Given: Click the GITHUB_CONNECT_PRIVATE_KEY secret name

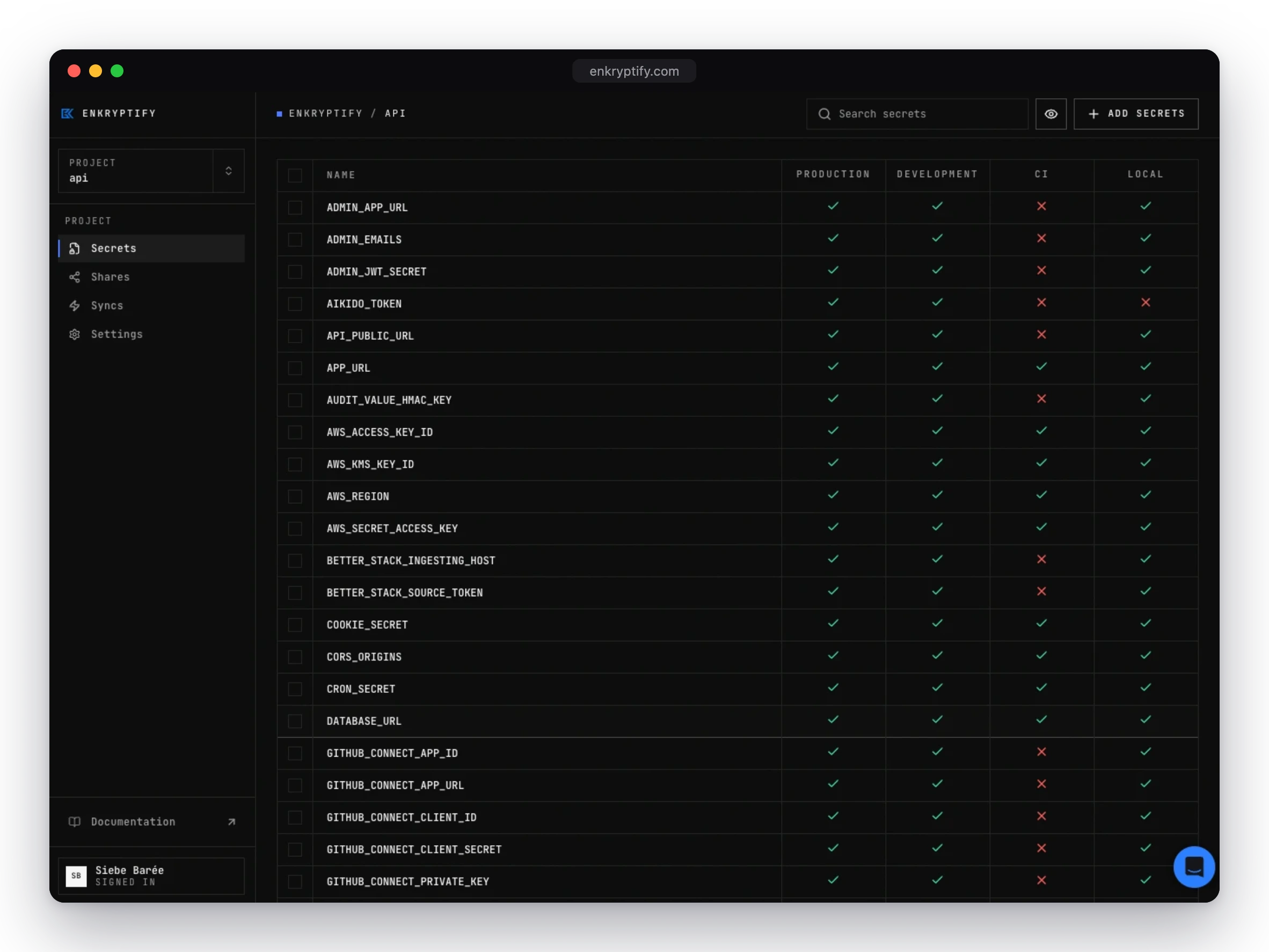Looking at the screenshot, I should [408, 882].
